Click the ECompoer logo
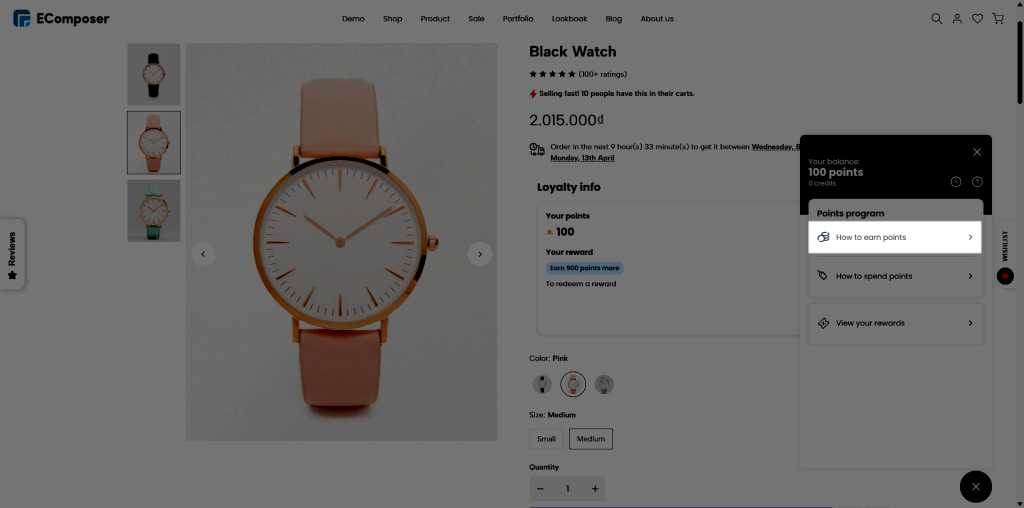 (61, 18)
